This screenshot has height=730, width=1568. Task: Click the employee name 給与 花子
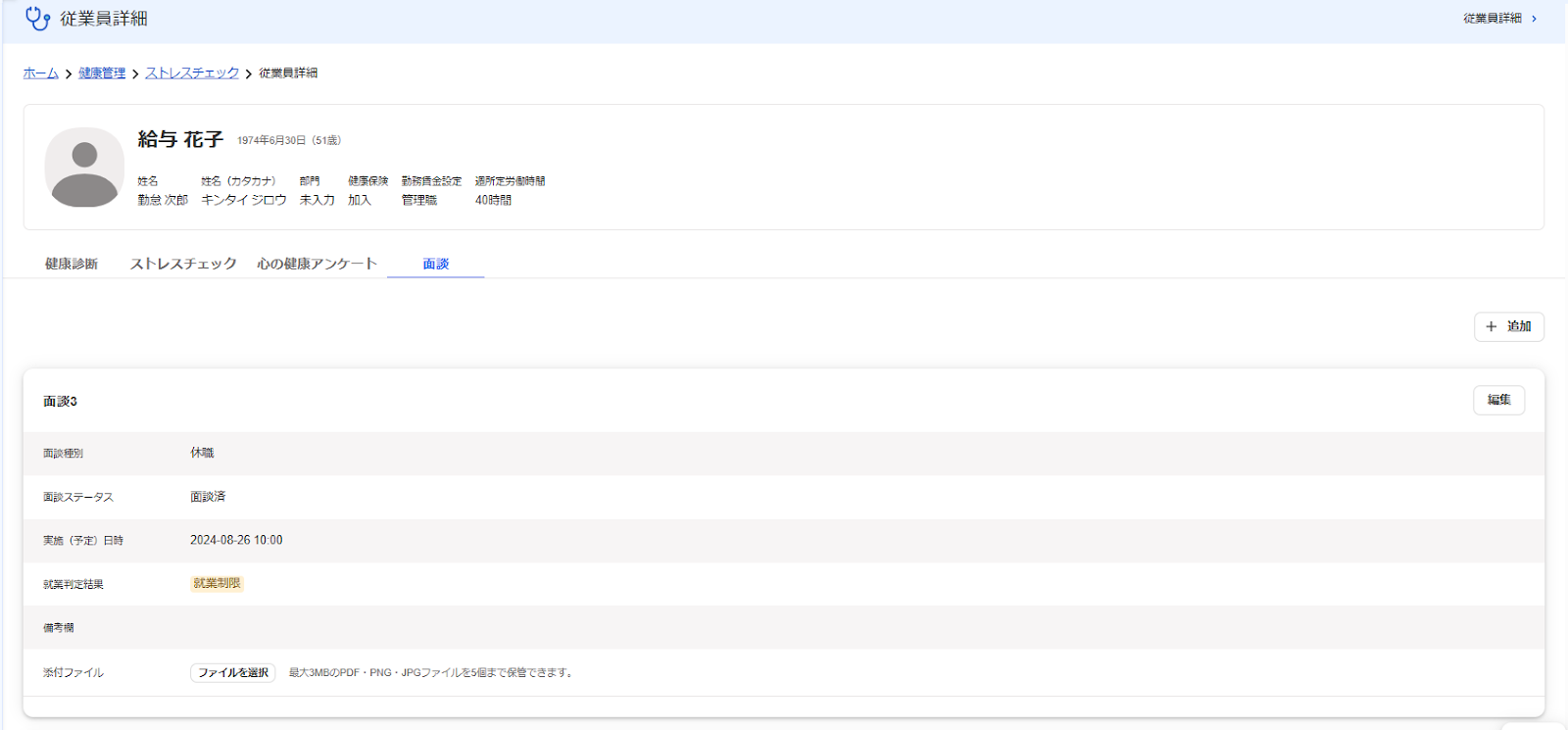click(180, 140)
